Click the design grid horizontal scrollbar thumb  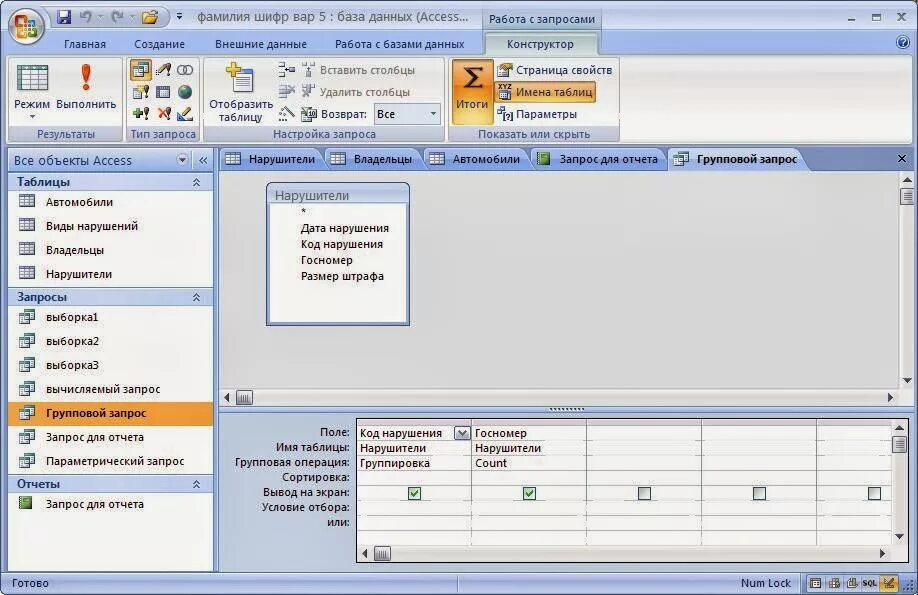point(382,553)
